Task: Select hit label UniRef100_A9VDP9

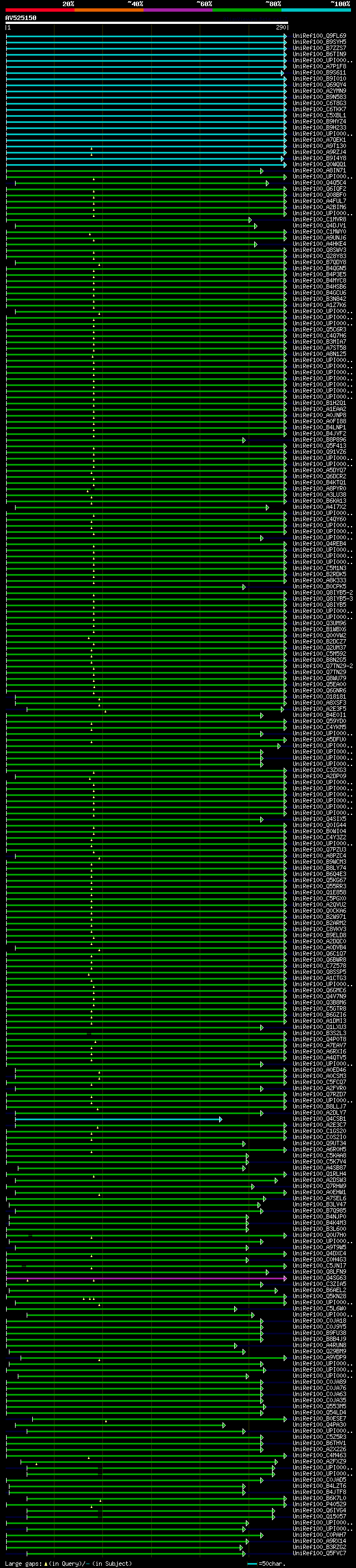Action: pos(319,1357)
